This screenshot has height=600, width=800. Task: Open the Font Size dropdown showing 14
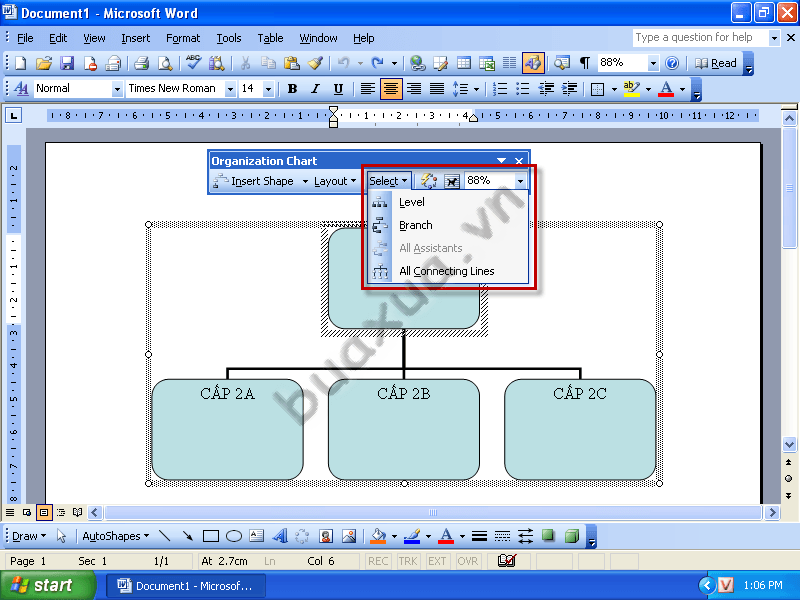pyautogui.click(x=268, y=89)
